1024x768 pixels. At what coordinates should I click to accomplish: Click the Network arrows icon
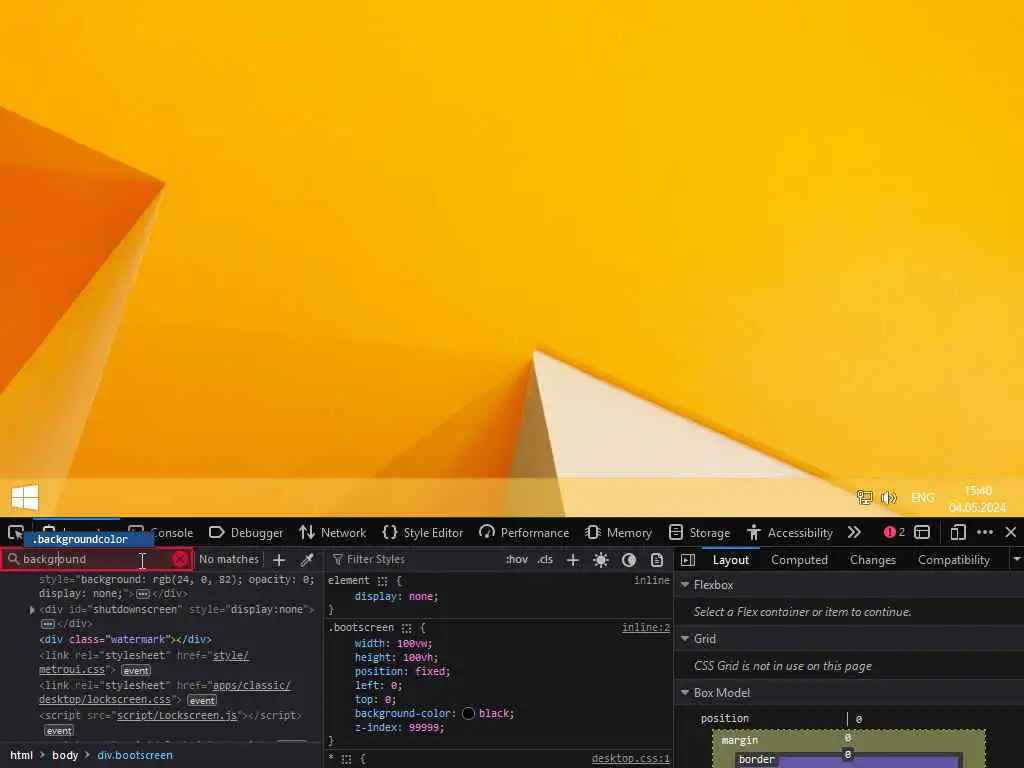coord(307,532)
